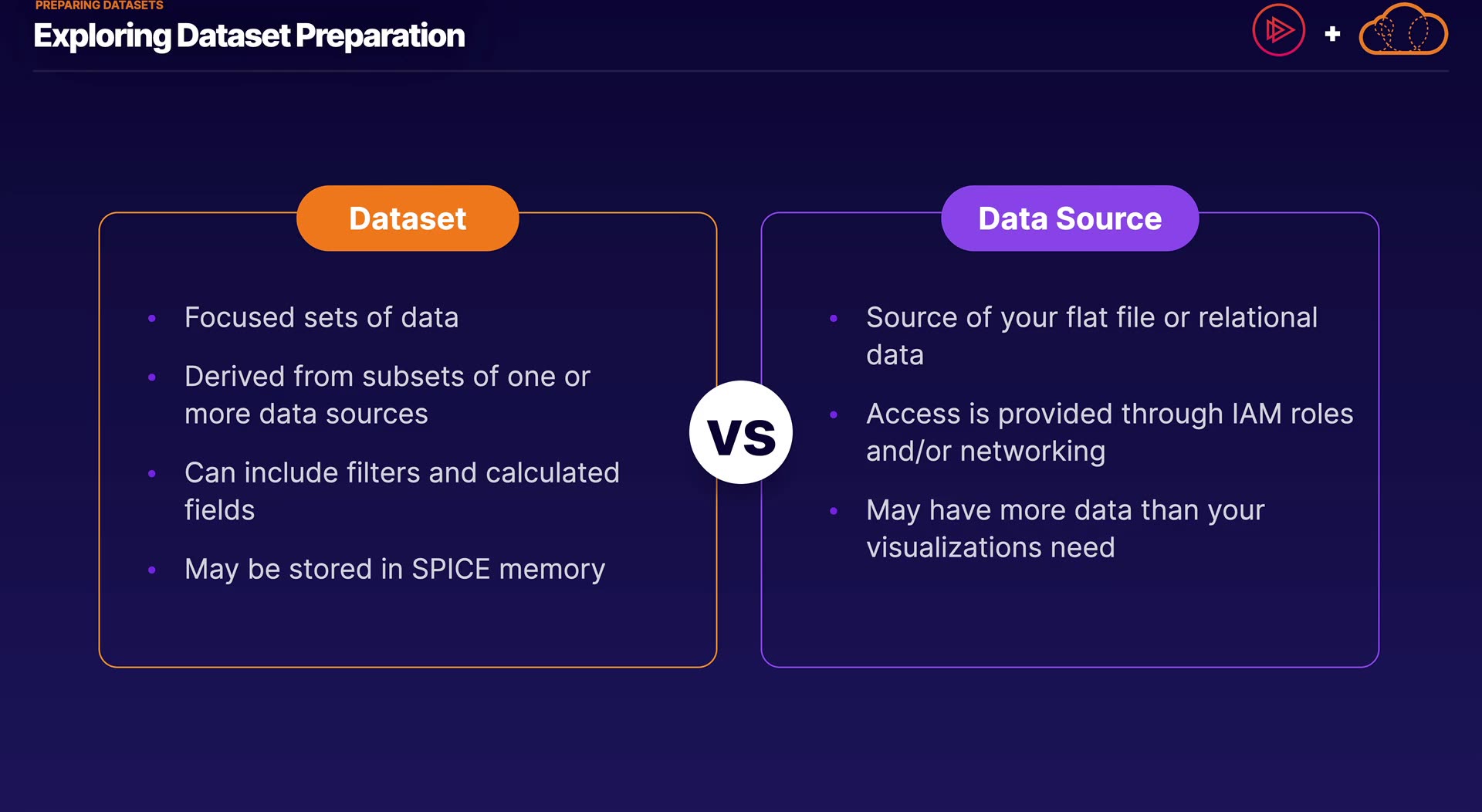1482x812 pixels.
Task: Click the "PREPARING DATASETS" section header text
Action: click(x=100, y=5)
